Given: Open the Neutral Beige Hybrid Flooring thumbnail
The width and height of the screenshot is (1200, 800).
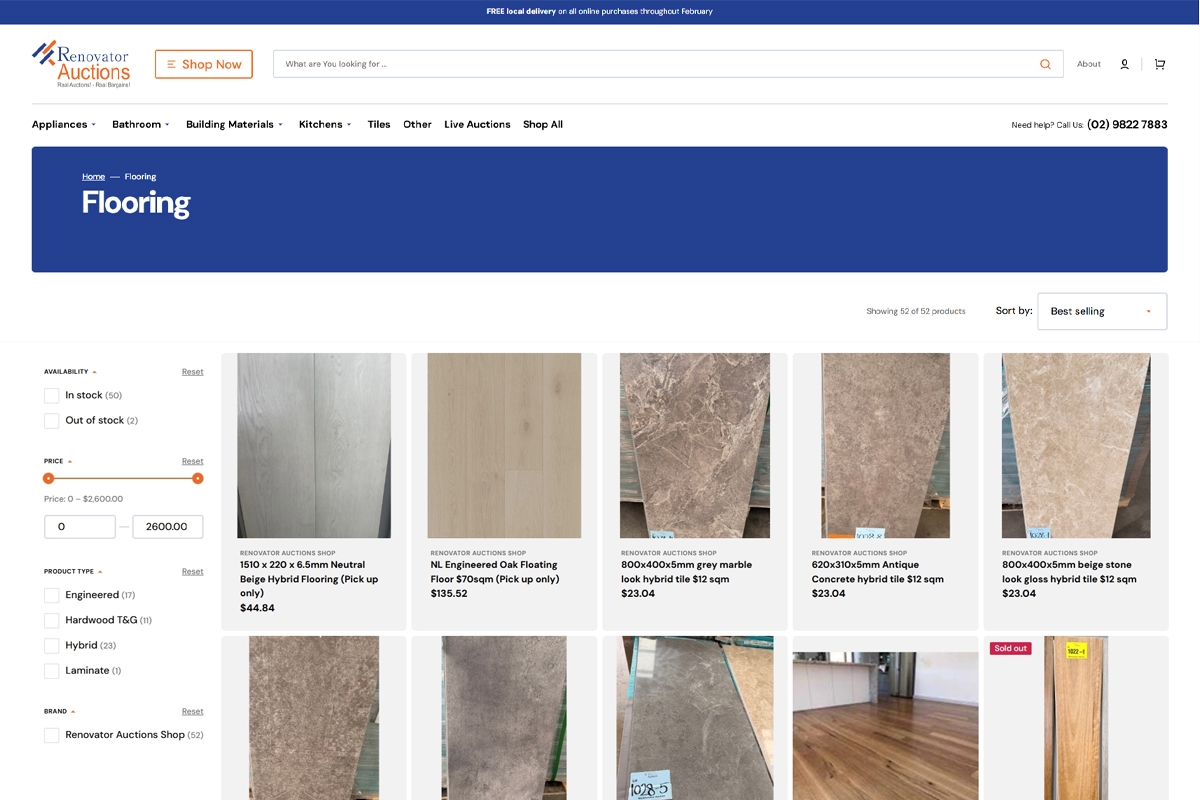Looking at the screenshot, I should (x=314, y=446).
